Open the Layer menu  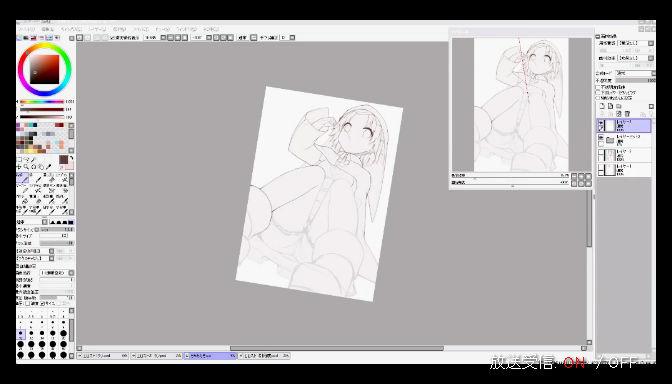97,29
